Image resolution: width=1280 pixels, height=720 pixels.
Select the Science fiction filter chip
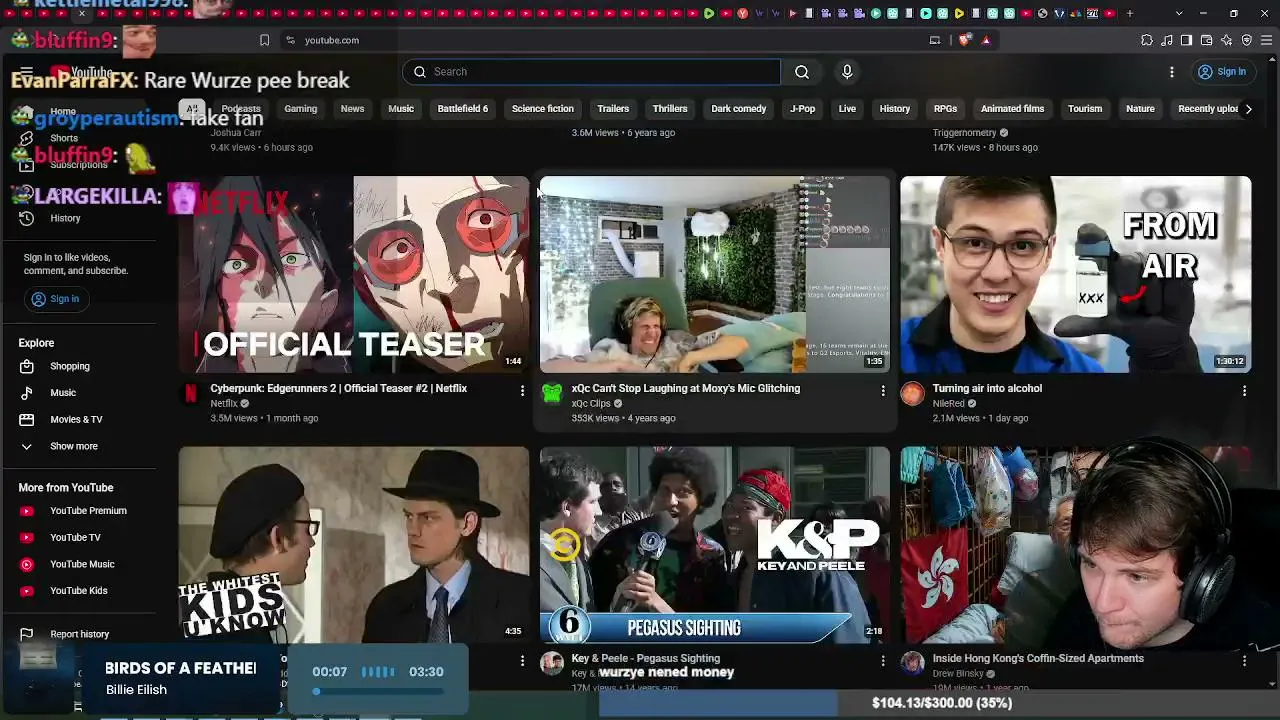tap(543, 109)
